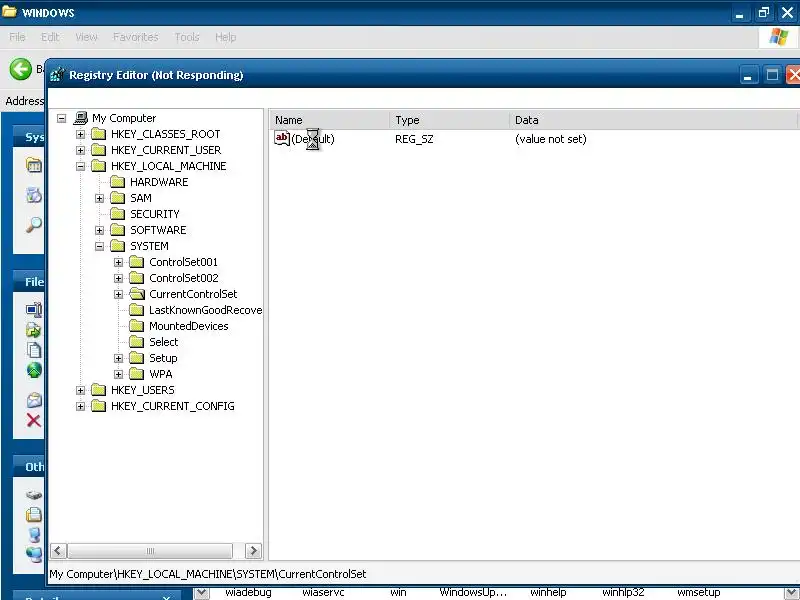Image resolution: width=800 pixels, height=600 pixels.
Task: Click the Data column header
Action: 653,120
